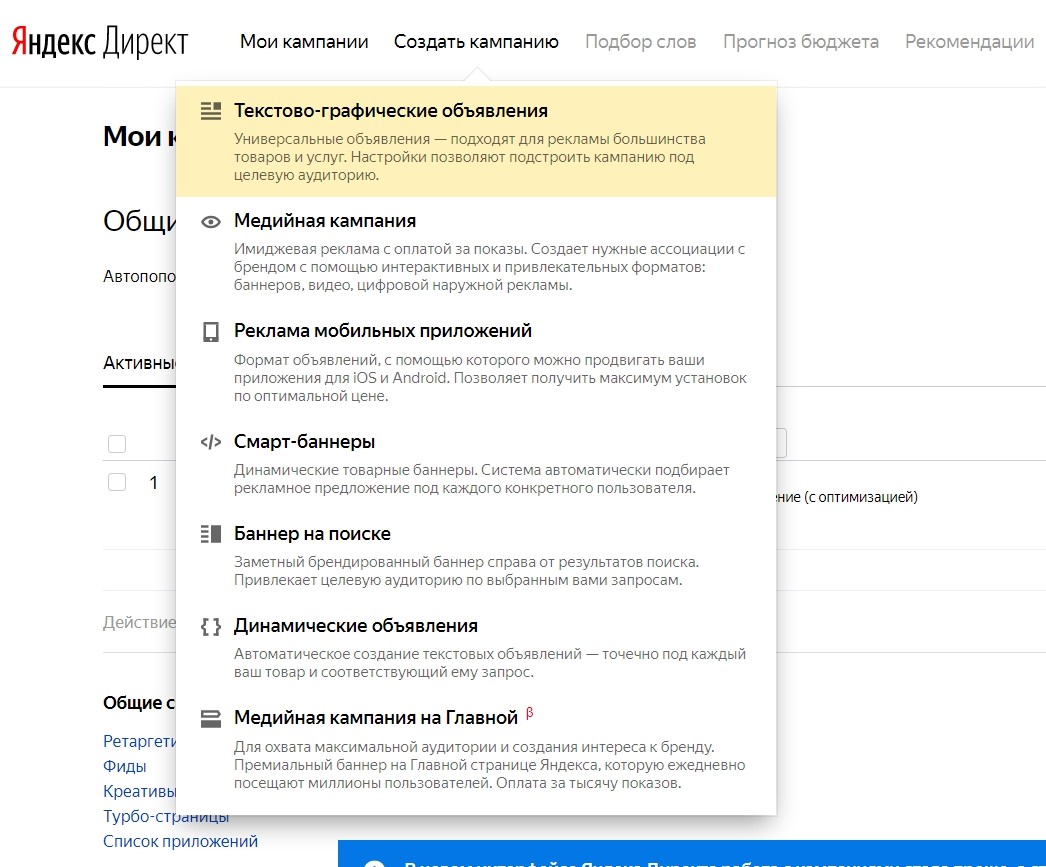1046x867 pixels.
Task: Collapse the Создать кампанию dropdown menu
Action: [476, 42]
